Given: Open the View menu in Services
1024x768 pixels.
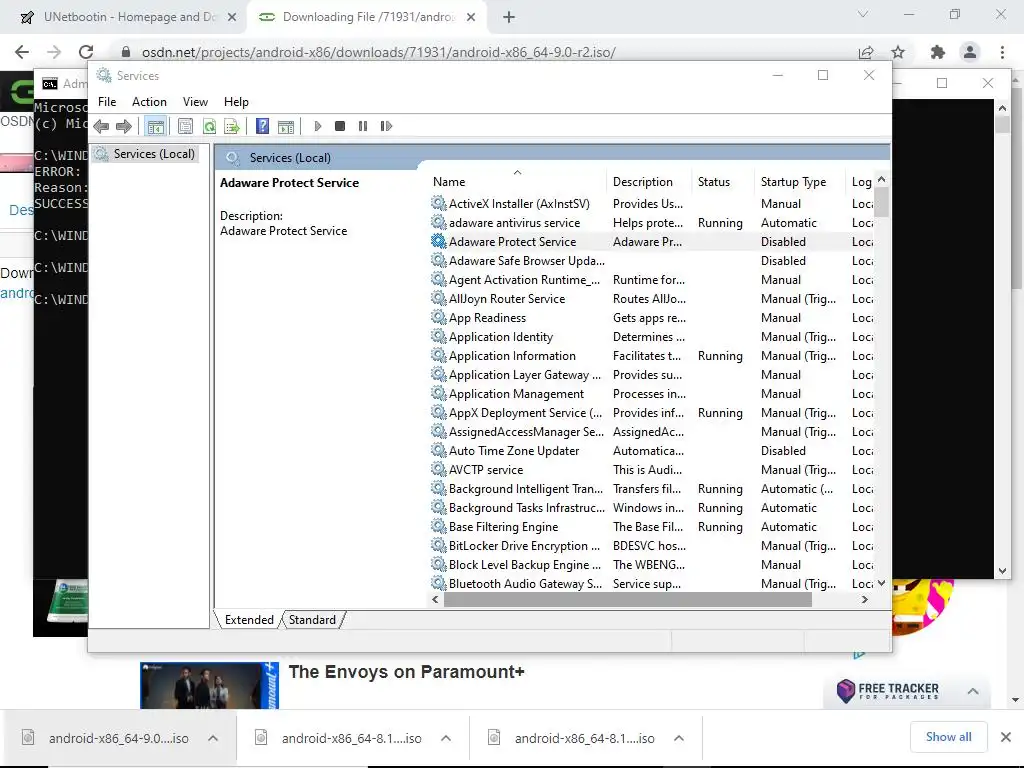Looking at the screenshot, I should coord(195,102).
